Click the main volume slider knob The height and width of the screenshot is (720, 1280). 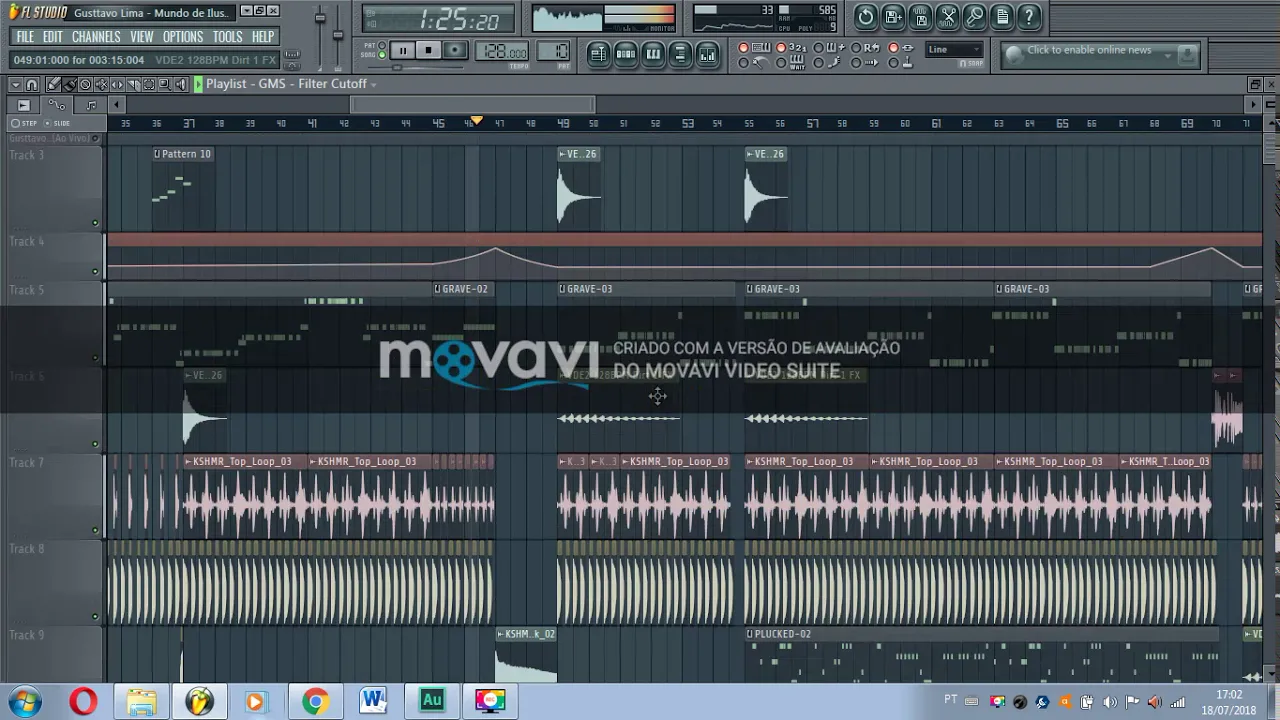[x=320, y=18]
